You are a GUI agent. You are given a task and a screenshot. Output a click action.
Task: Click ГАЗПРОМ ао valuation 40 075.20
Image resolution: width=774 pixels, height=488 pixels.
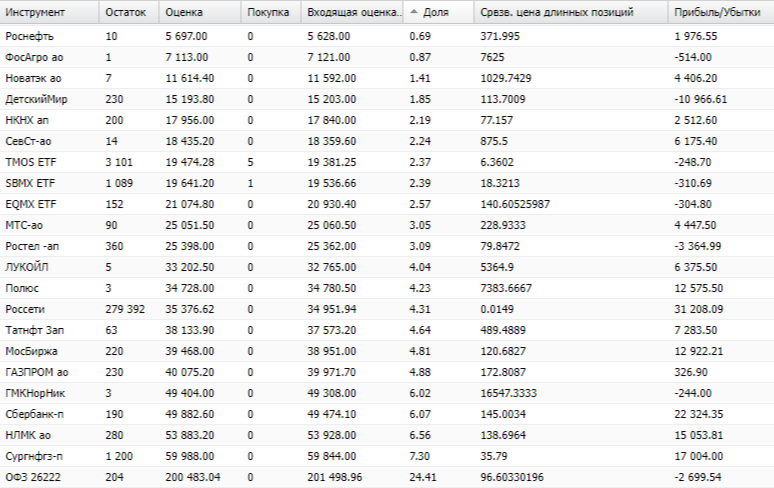click(x=190, y=372)
